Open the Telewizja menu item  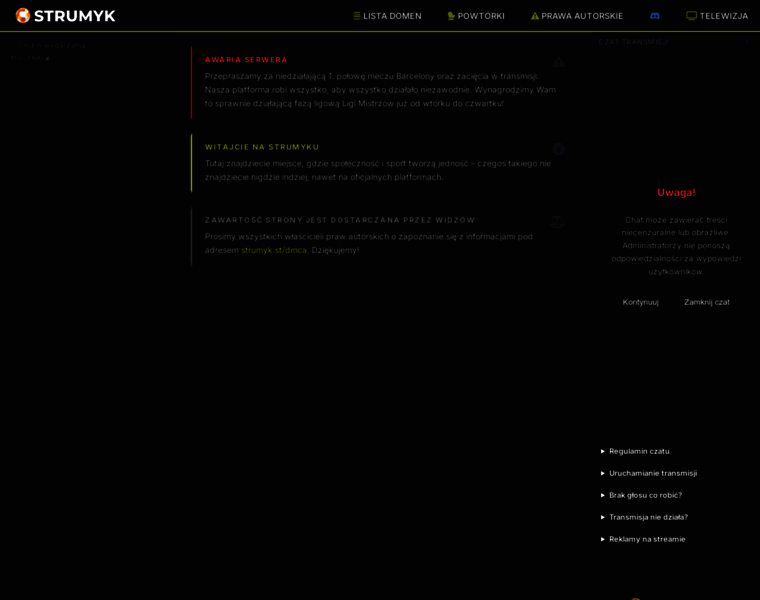click(x=717, y=16)
